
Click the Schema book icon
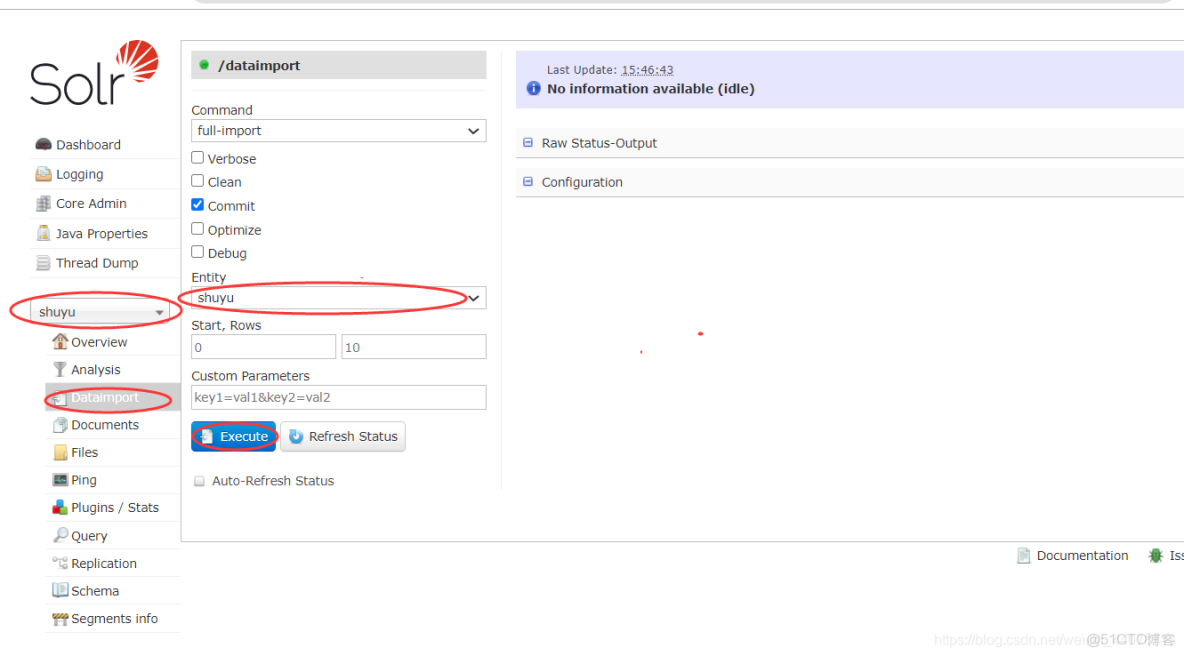60,590
